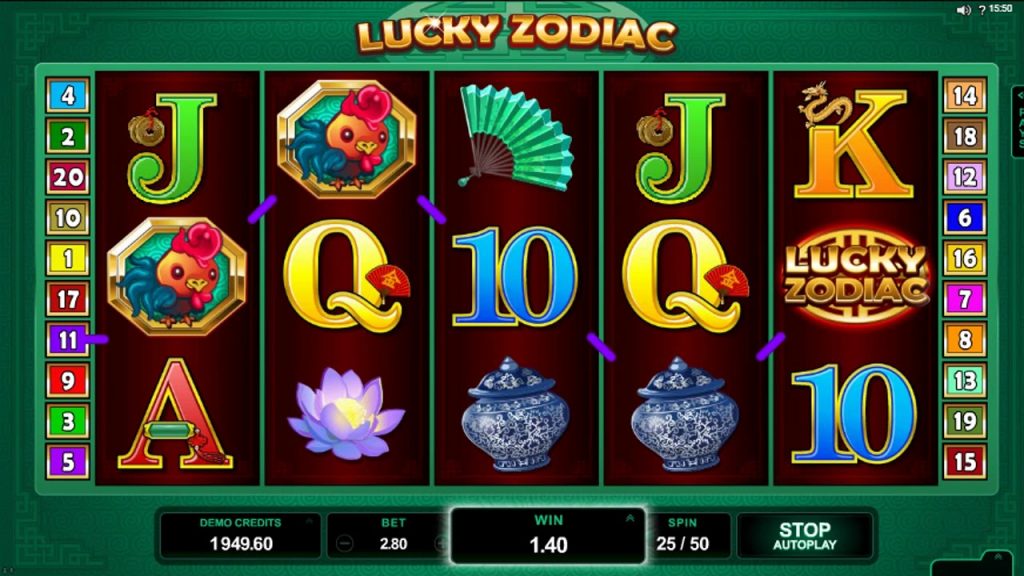This screenshot has width=1024, height=576.
Task: Select payline number 20 marker
Action: pyautogui.click(x=68, y=177)
